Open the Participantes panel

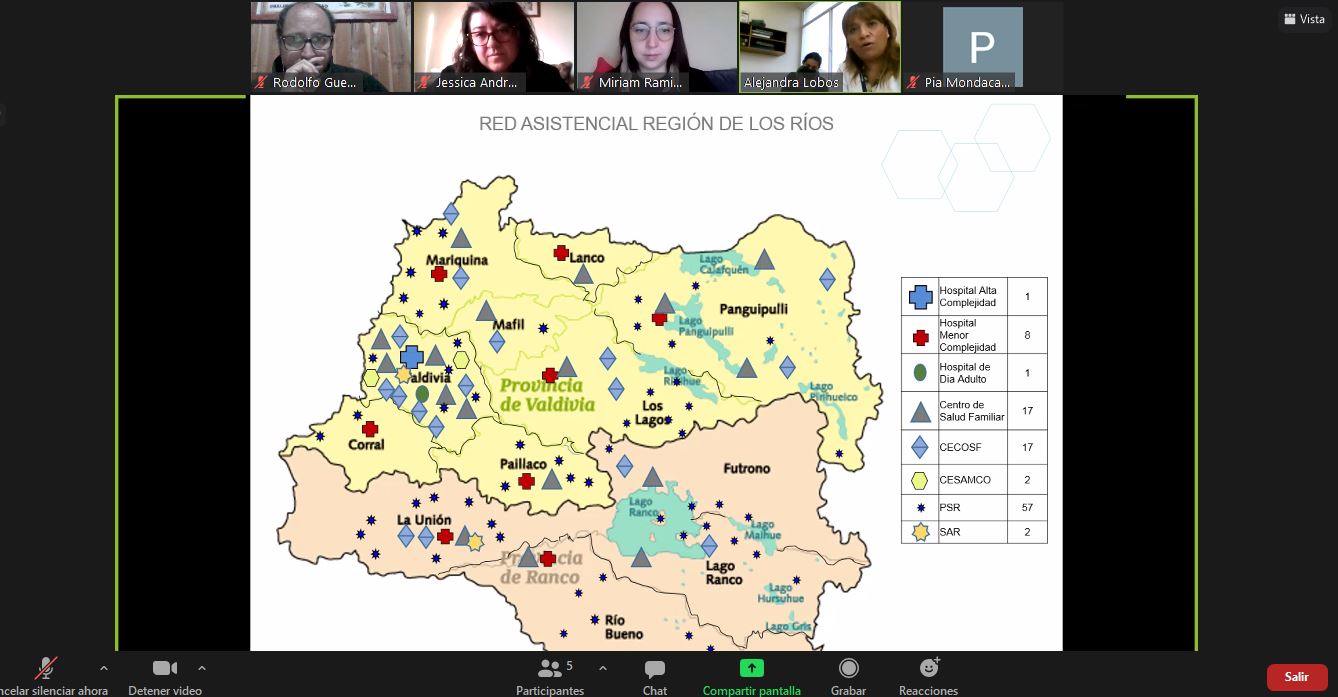point(549,675)
